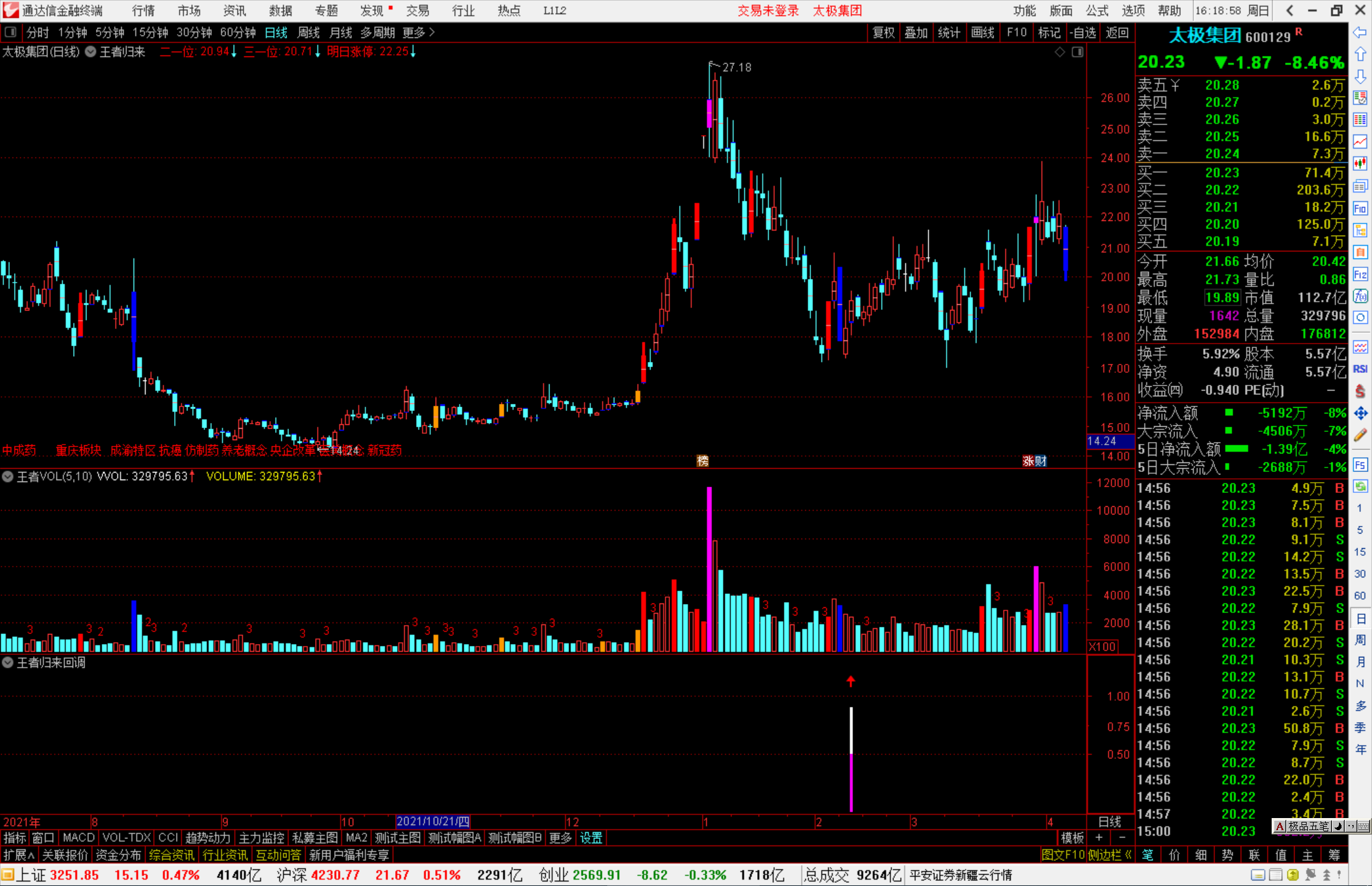
Task: Open the red line trend chart icon
Action: (1360, 142)
